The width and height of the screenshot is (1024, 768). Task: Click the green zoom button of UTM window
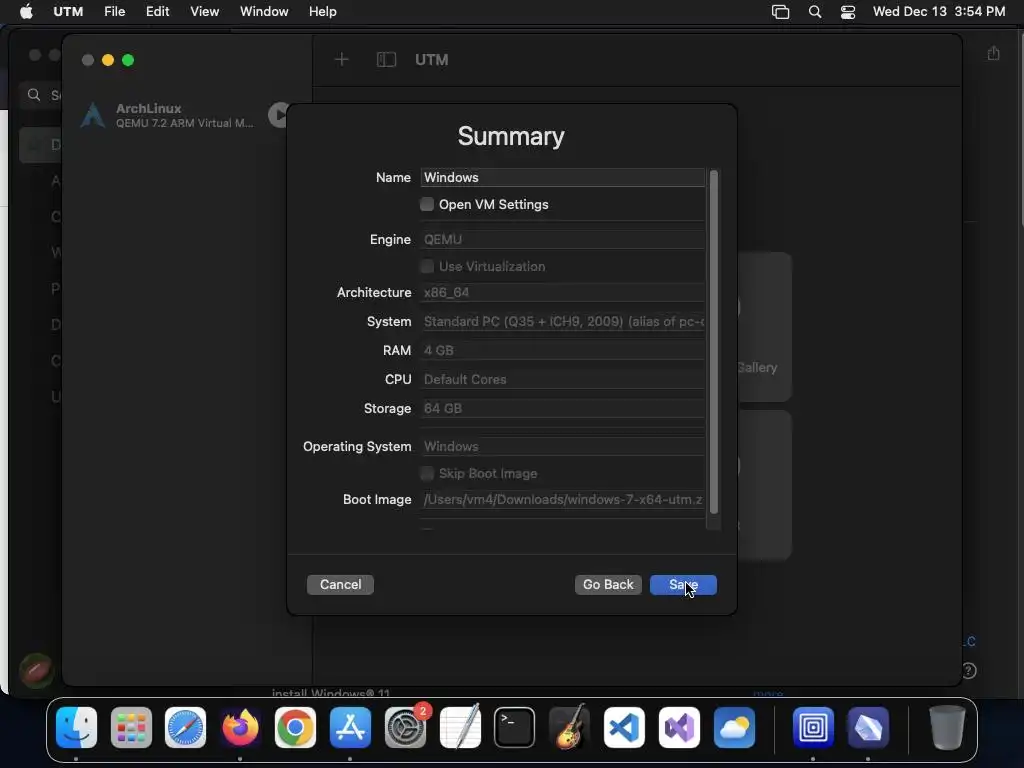coord(128,60)
